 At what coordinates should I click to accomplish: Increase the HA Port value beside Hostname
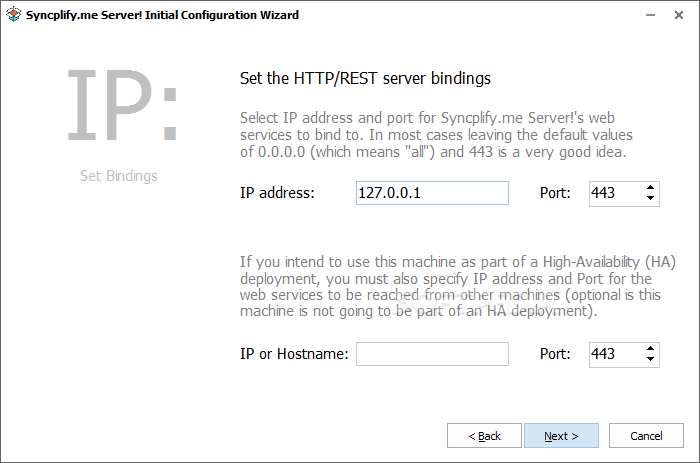click(650, 349)
